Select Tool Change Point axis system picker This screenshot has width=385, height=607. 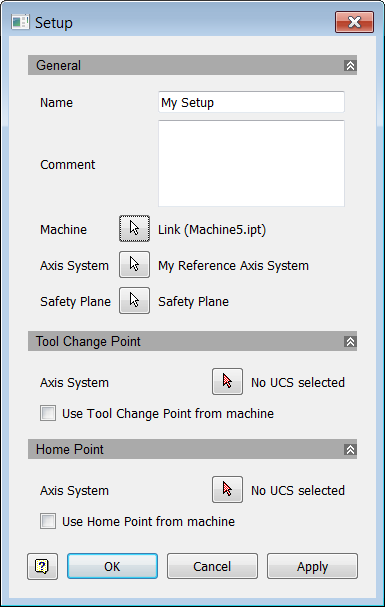point(228,382)
